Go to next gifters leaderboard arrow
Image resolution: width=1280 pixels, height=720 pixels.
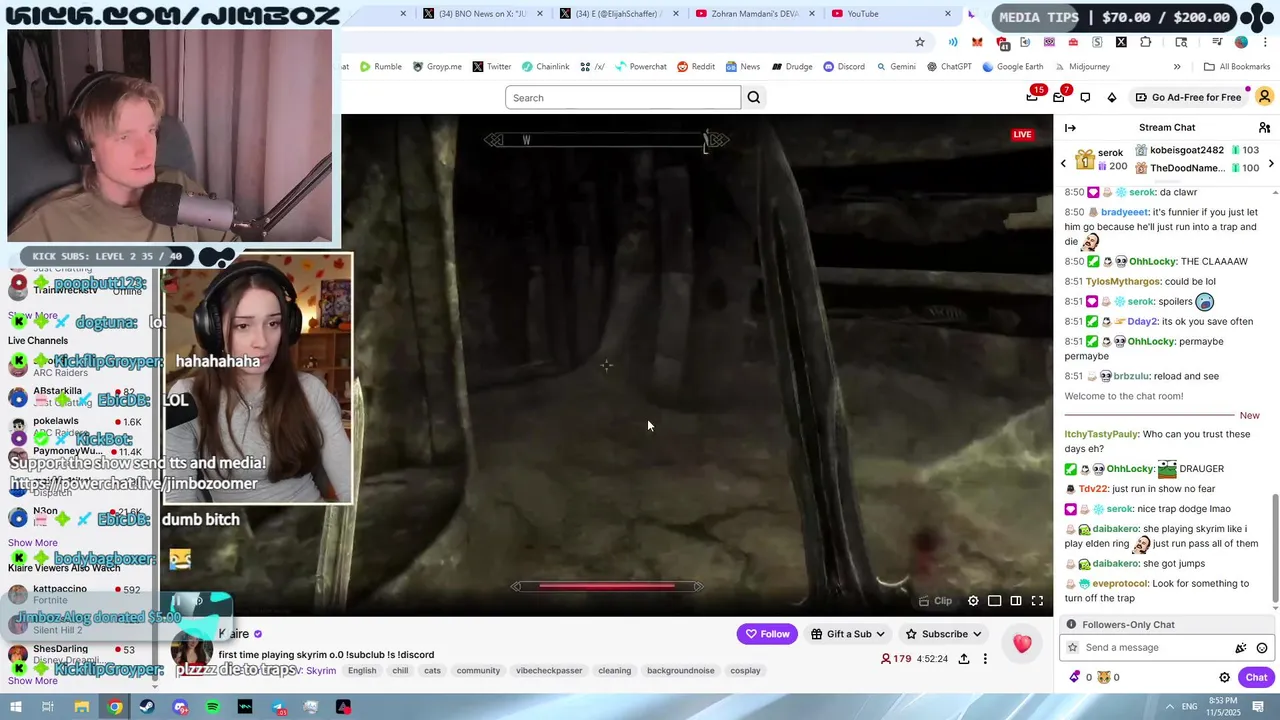pyautogui.click(x=1271, y=162)
